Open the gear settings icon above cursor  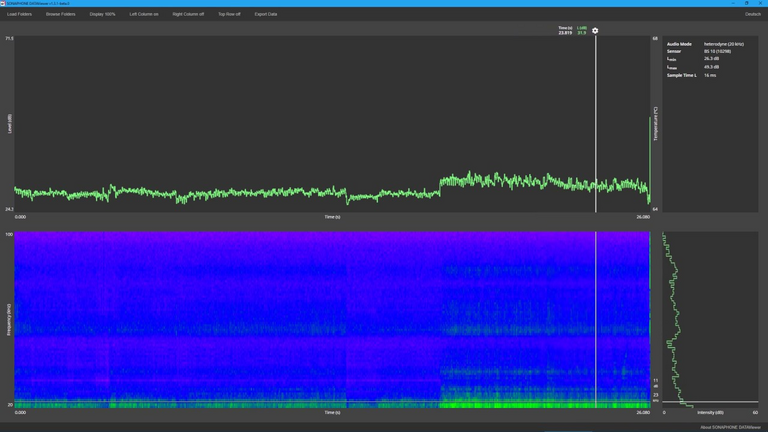click(x=595, y=31)
